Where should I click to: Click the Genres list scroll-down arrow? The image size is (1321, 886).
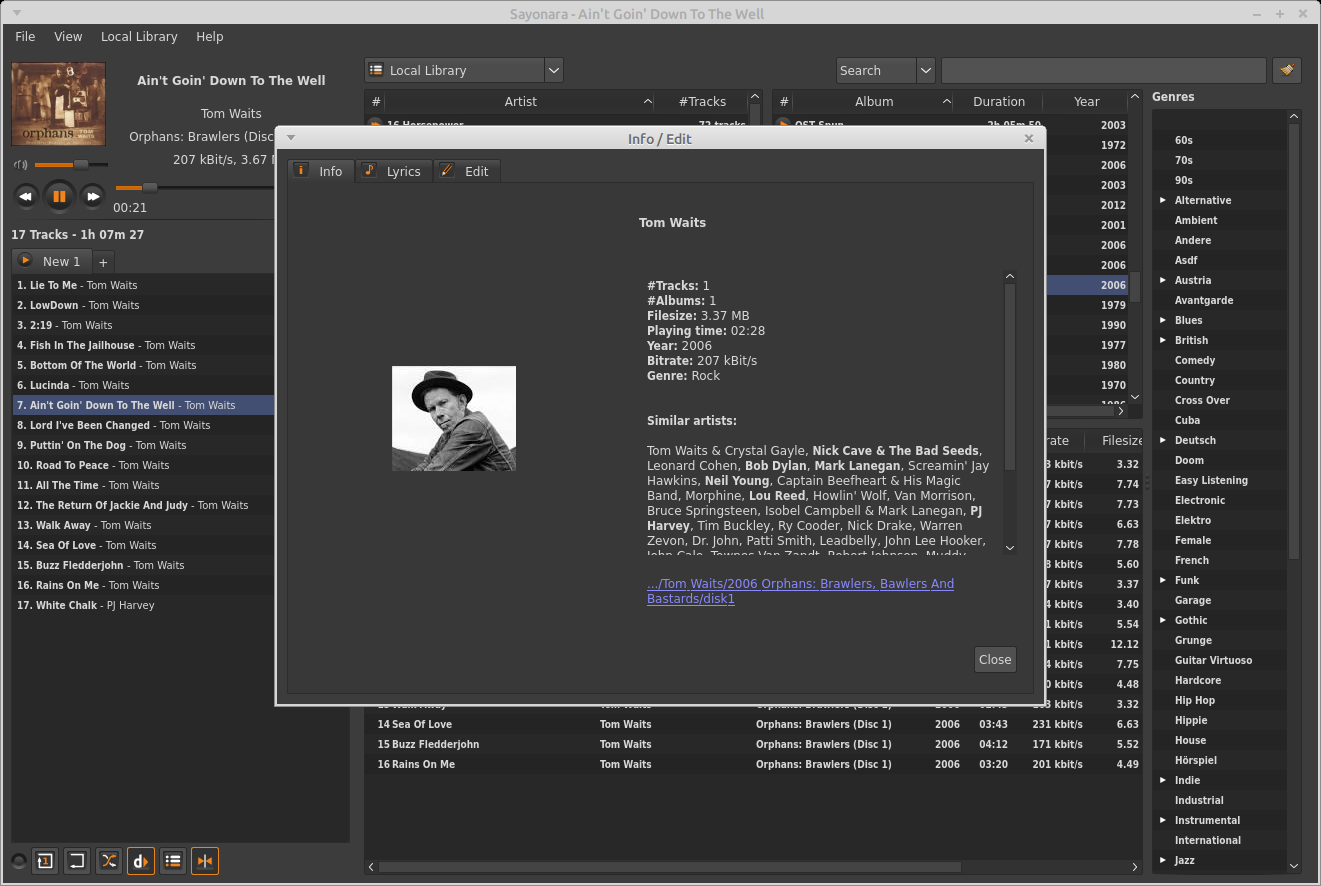[1294, 866]
